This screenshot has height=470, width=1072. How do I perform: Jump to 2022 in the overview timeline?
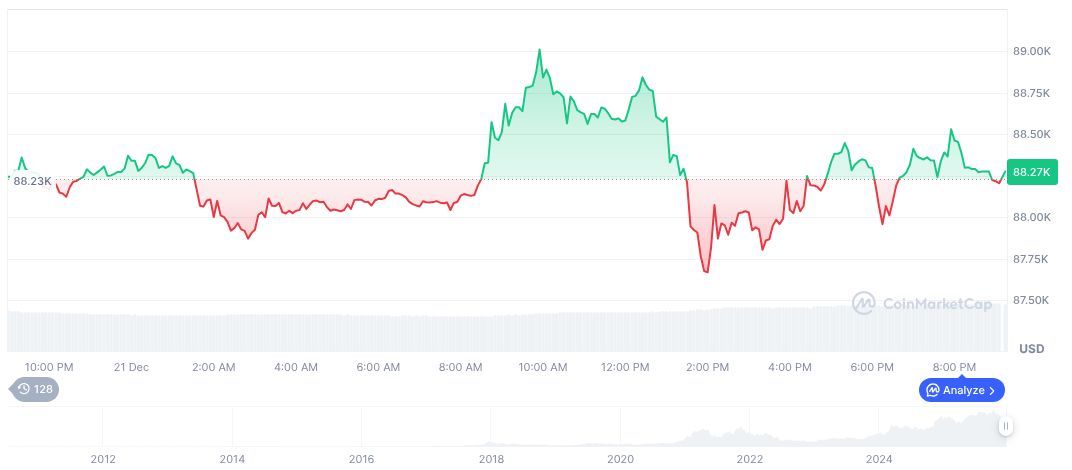pos(750,459)
